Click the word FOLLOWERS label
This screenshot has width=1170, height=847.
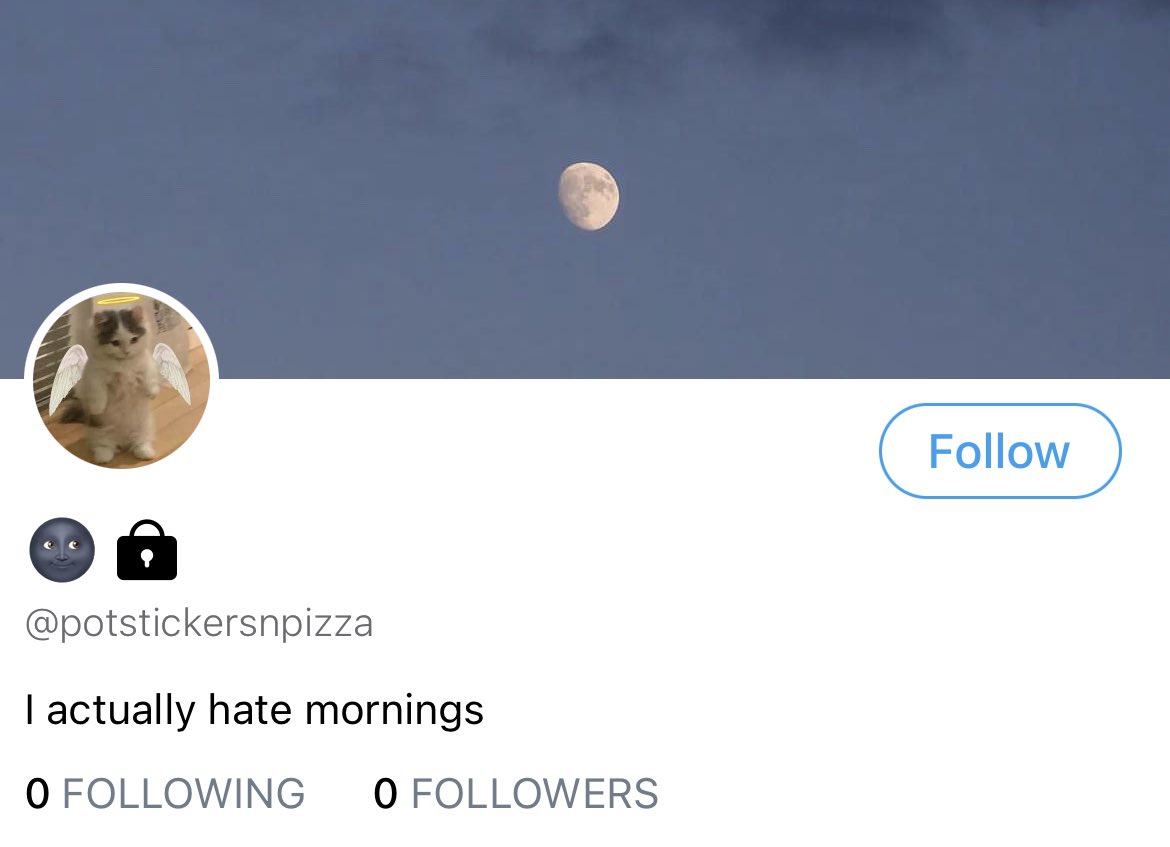[534, 793]
